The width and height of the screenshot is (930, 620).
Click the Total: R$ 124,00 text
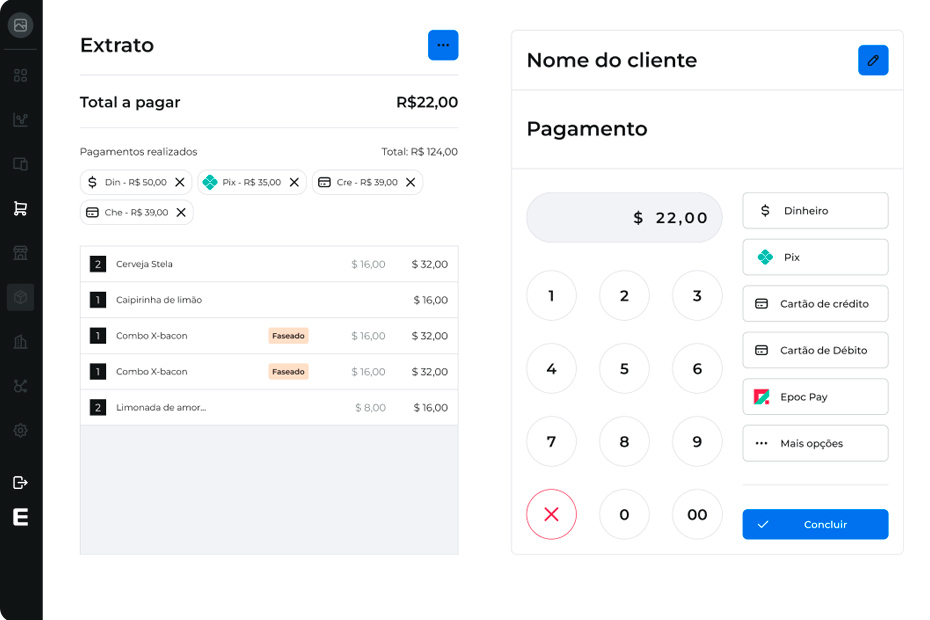pyautogui.click(x=419, y=152)
